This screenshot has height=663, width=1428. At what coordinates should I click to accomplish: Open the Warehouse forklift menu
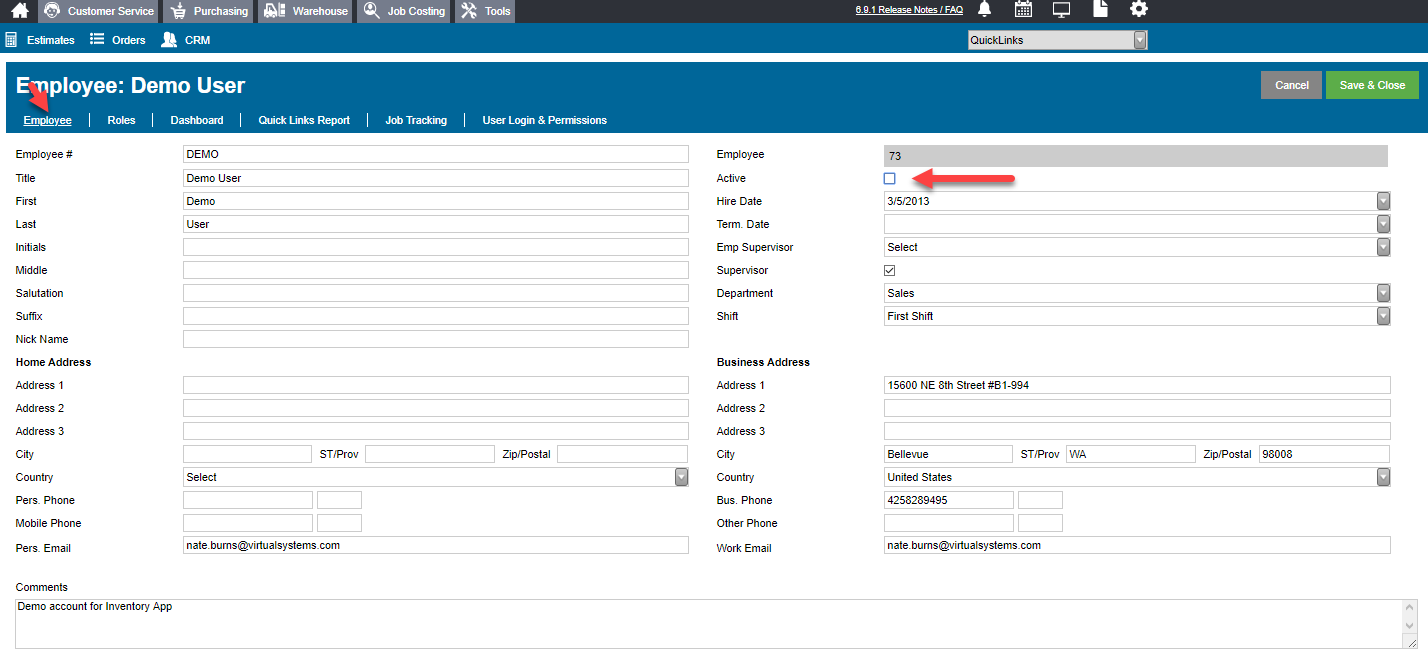click(306, 11)
